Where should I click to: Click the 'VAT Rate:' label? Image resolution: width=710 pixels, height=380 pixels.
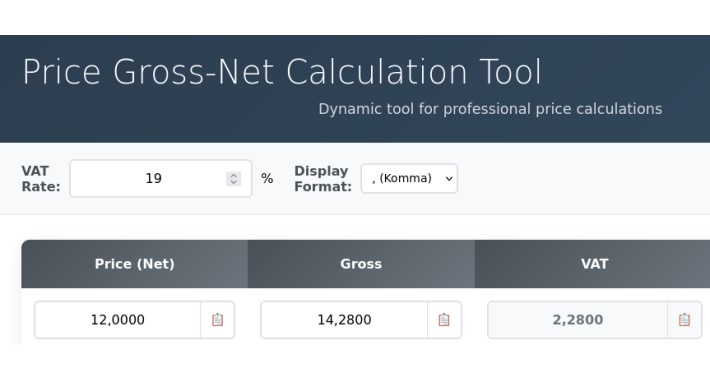(41, 179)
